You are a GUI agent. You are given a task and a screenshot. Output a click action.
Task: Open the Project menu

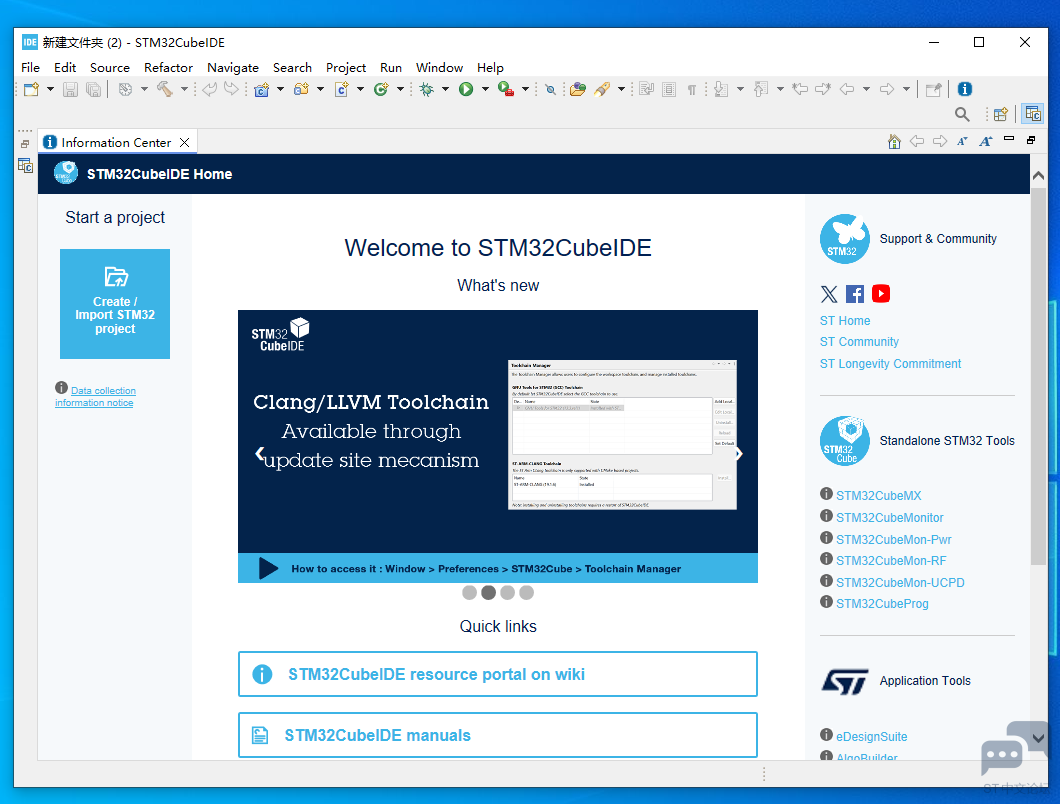346,67
